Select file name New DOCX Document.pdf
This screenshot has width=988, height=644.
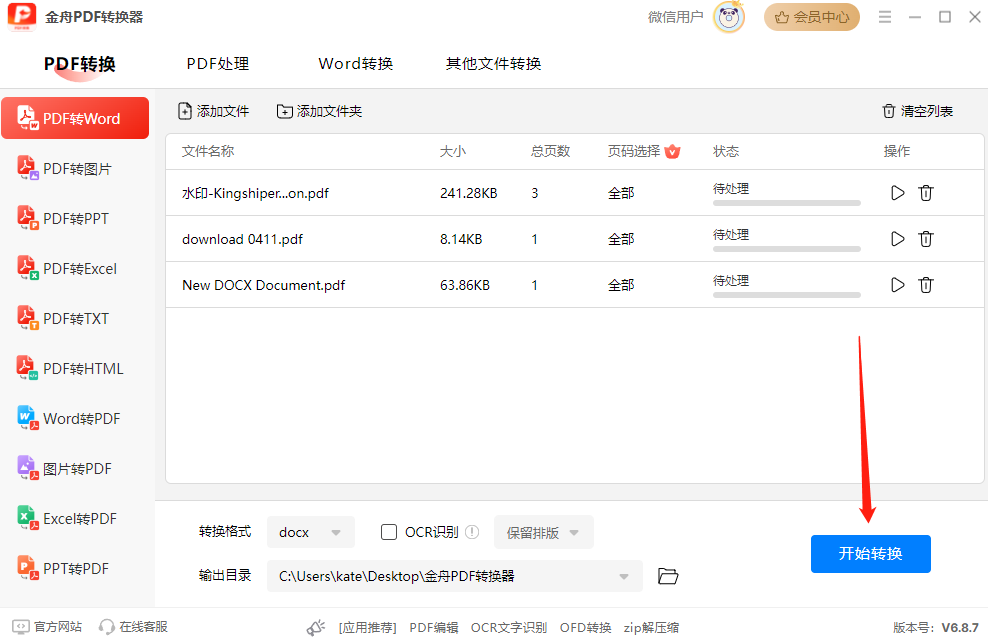click(x=263, y=285)
